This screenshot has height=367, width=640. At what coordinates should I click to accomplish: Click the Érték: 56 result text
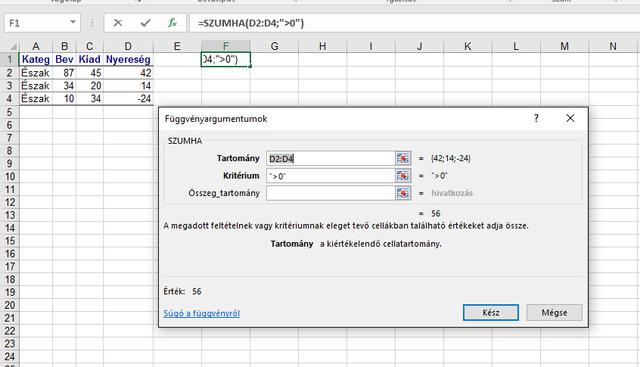182,291
